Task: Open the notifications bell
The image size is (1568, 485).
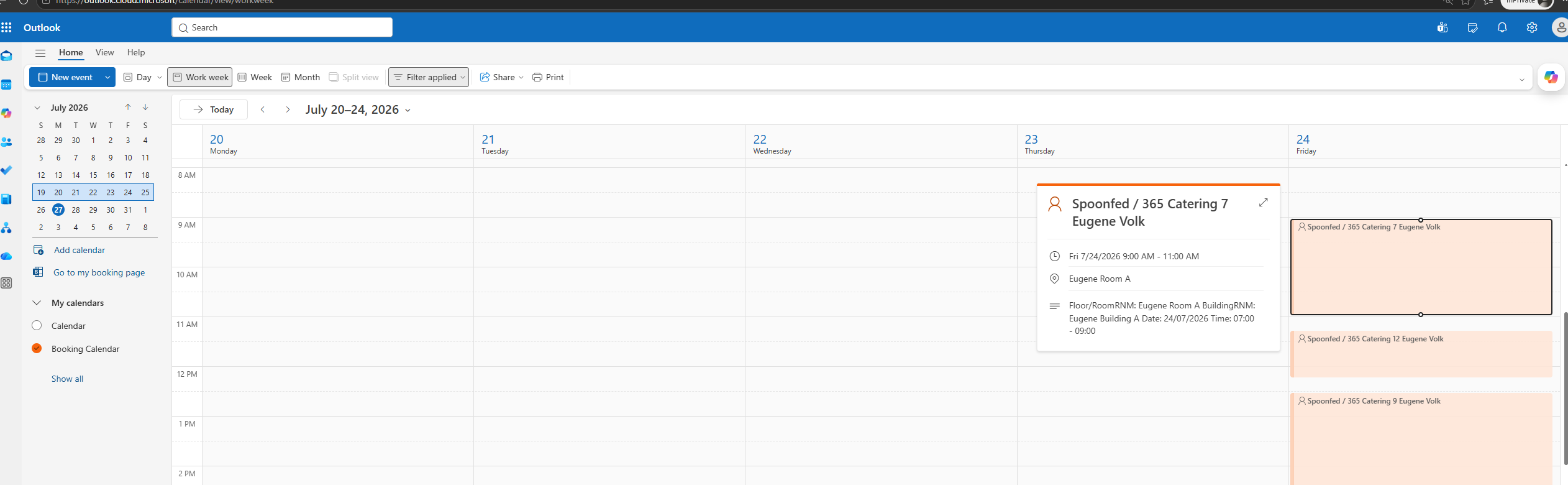Action: tap(1502, 27)
